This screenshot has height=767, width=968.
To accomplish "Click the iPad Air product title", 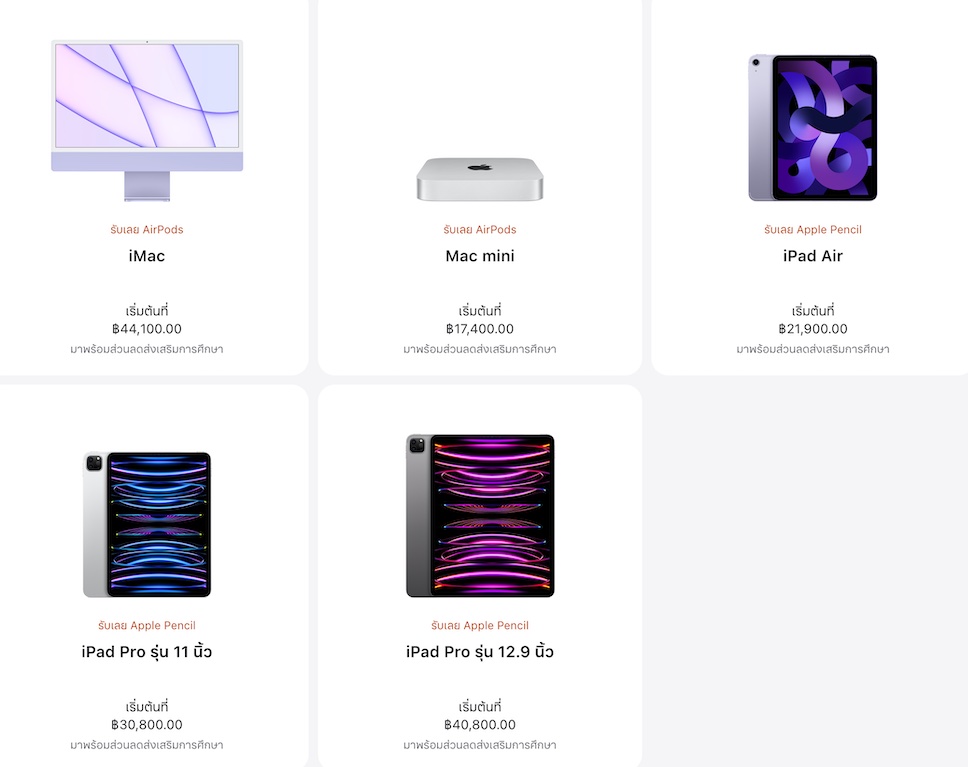I will pyautogui.click(x=812, y=256).
